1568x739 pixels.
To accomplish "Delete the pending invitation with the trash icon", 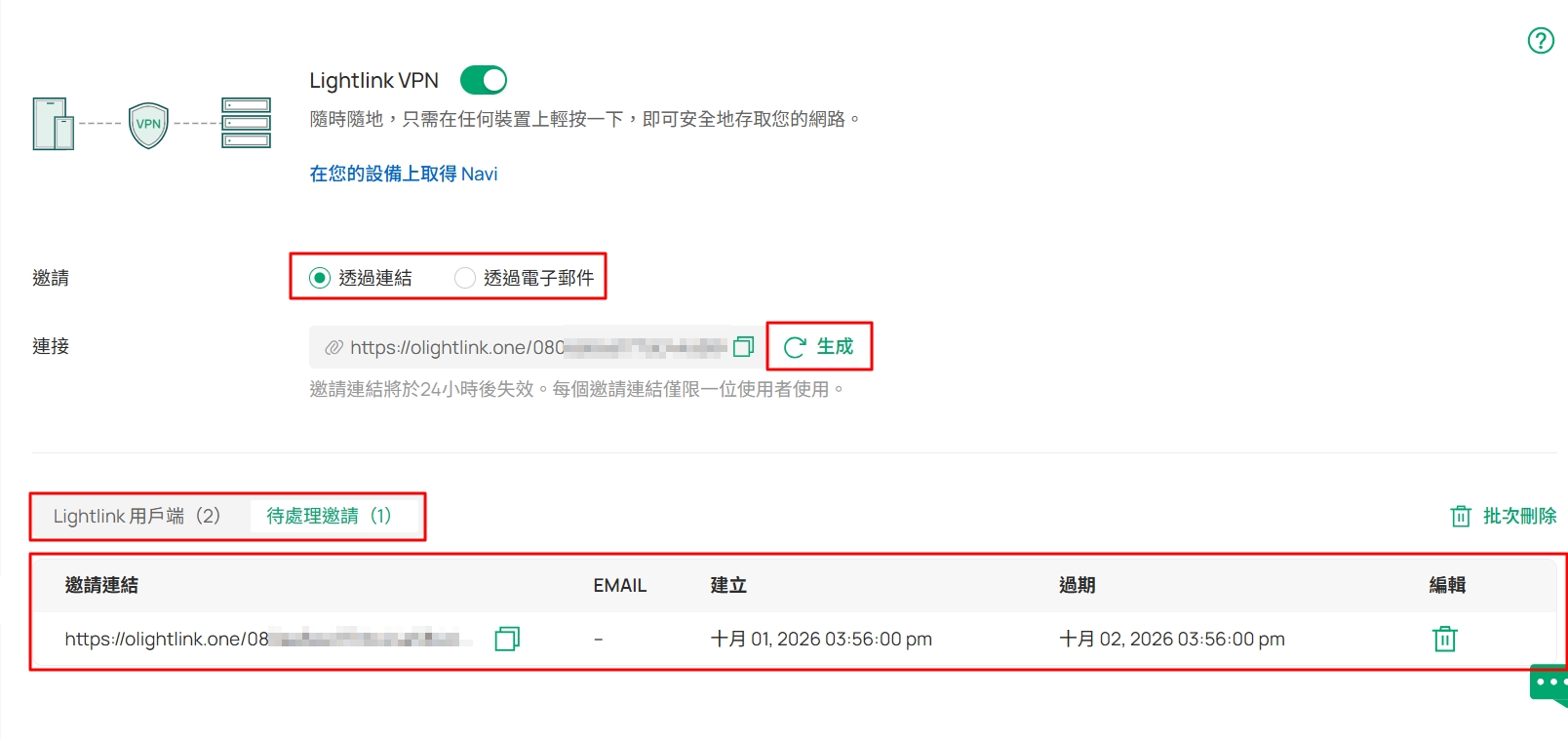I will (1444, 639).
